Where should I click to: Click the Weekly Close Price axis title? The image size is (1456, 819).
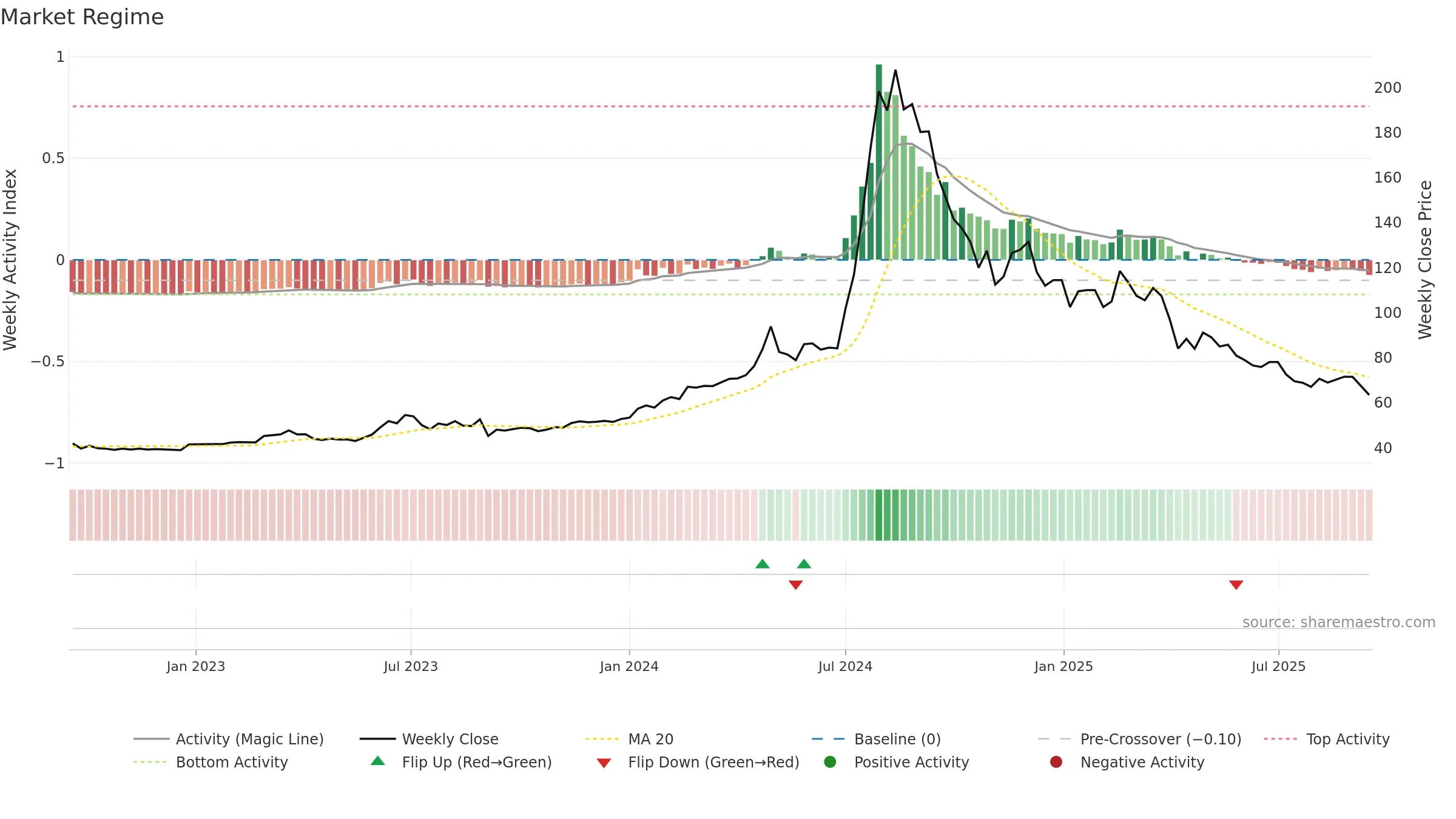coord(1425,260)
